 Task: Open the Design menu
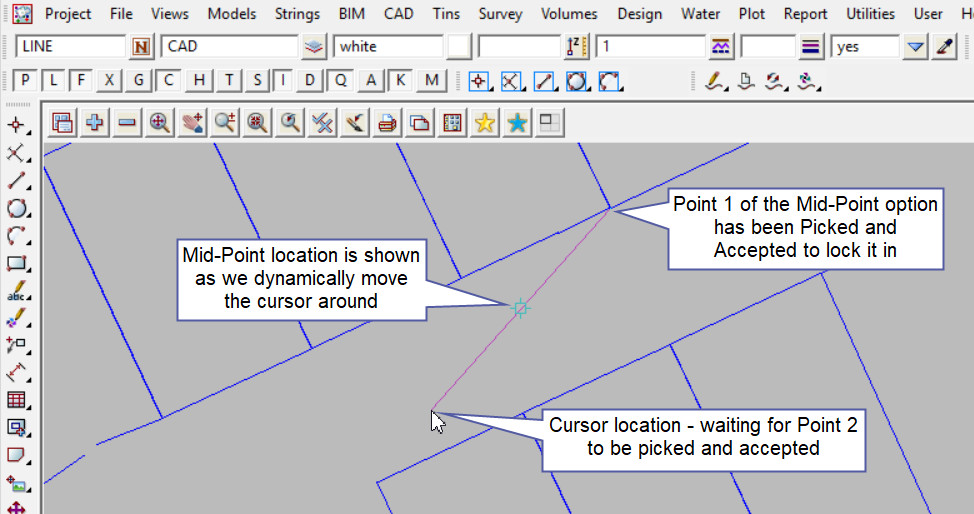click(639, 14)
